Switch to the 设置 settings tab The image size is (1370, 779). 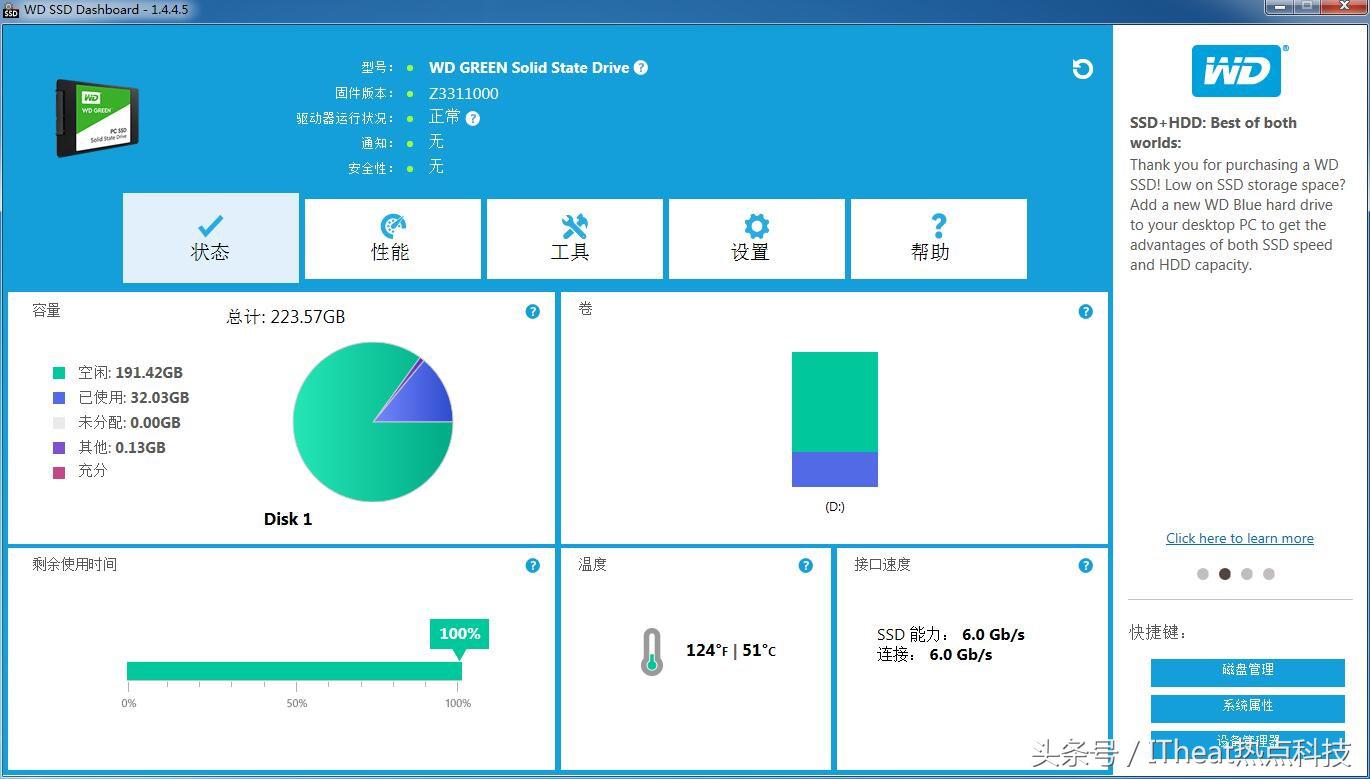(x=756, y=238)
